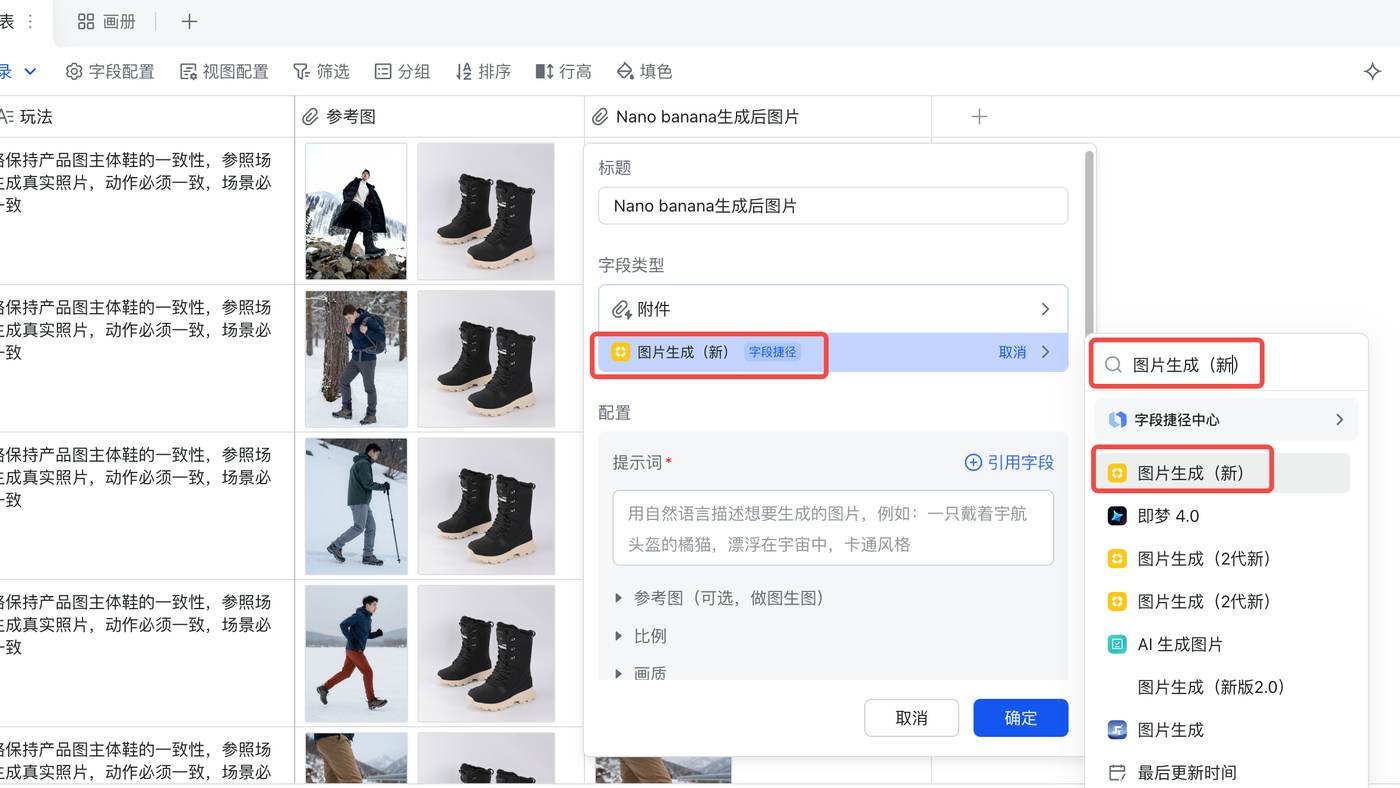Screen dimensions: 1400x788
Task: Focus the 提示词 prompt text area
Action: pos(833,528)
